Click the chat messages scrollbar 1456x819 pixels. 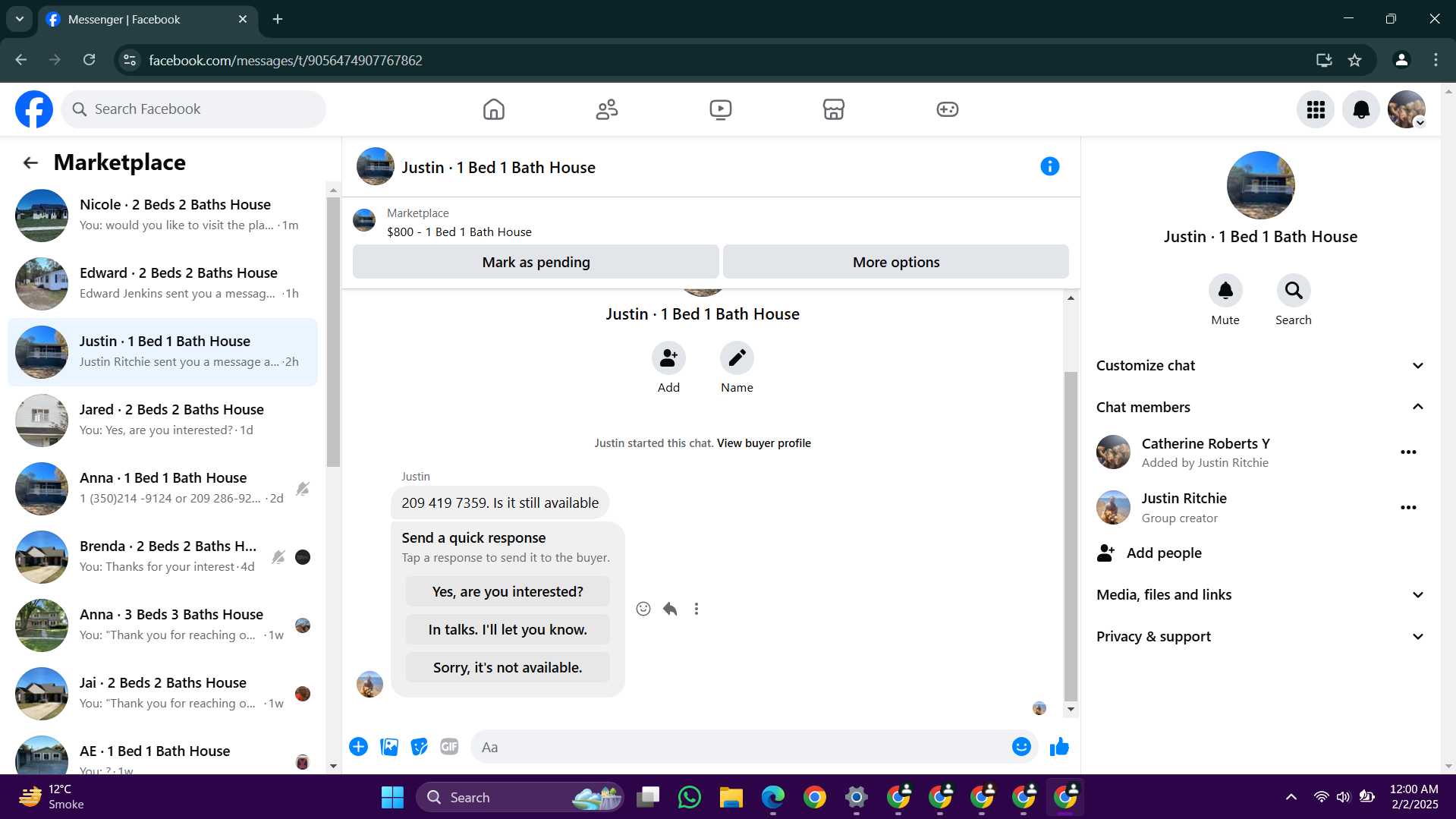[x=1071, y=536]
